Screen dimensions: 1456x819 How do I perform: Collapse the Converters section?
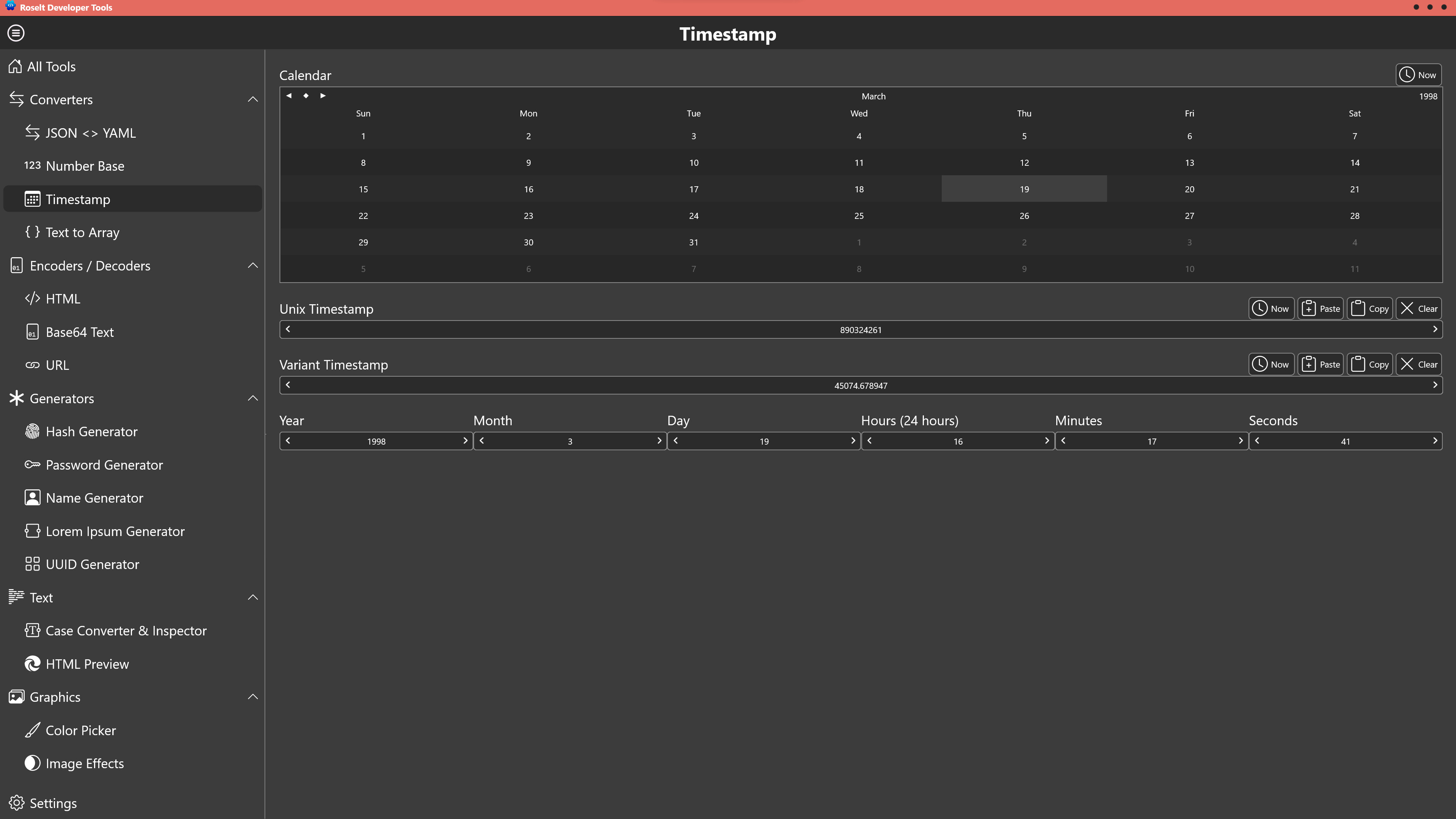[253, 99]
